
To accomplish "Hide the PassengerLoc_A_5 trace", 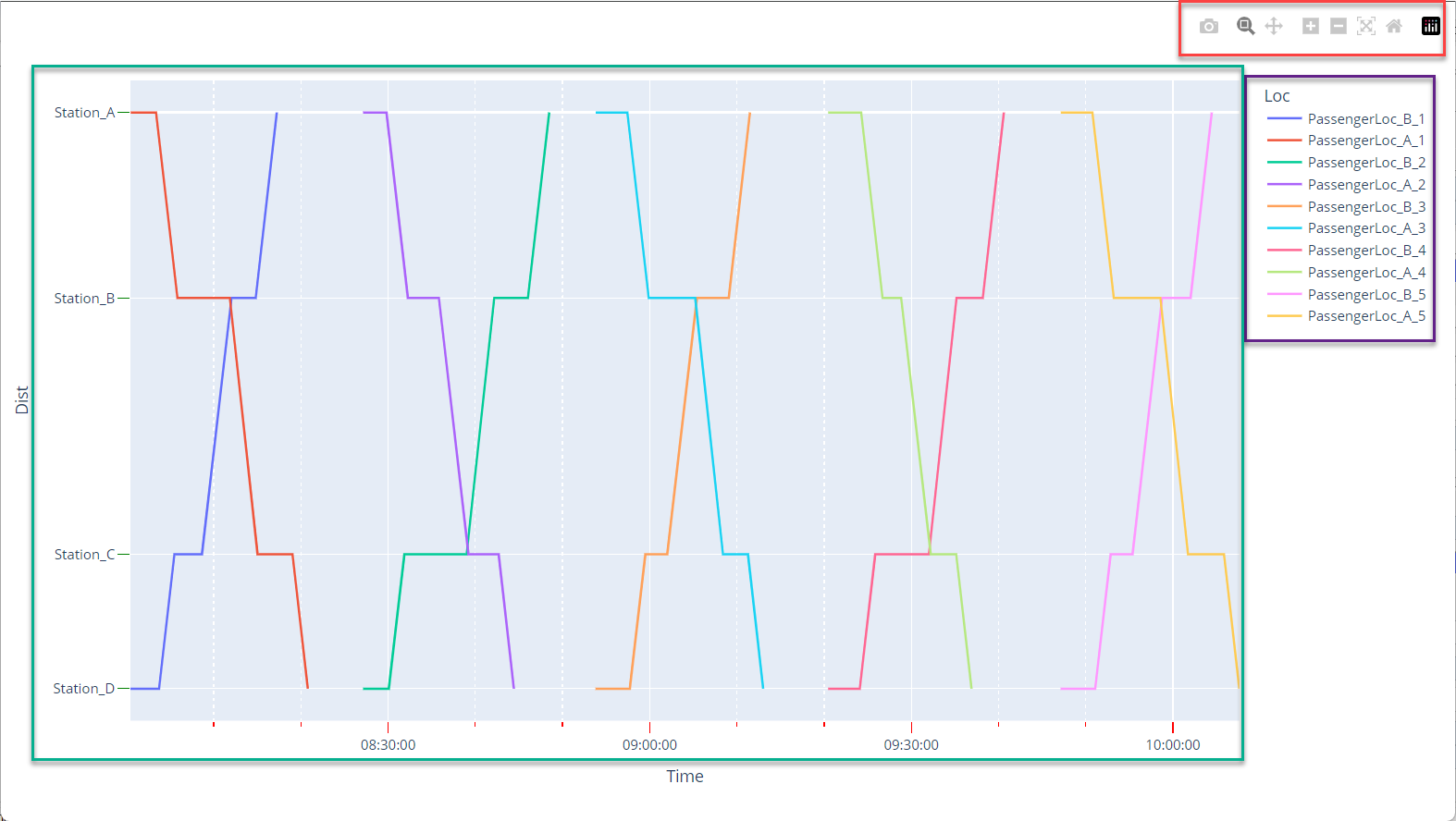I will (1365, 316).
